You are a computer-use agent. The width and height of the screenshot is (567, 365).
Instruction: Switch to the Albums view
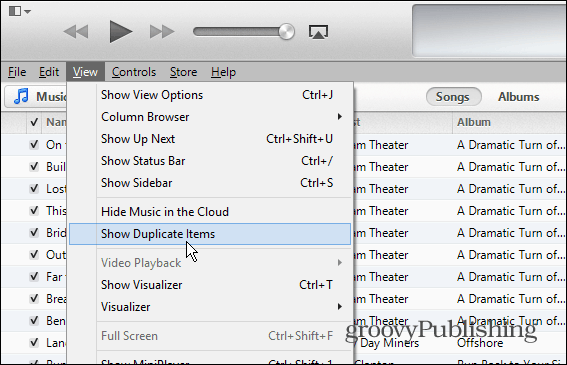519,97
